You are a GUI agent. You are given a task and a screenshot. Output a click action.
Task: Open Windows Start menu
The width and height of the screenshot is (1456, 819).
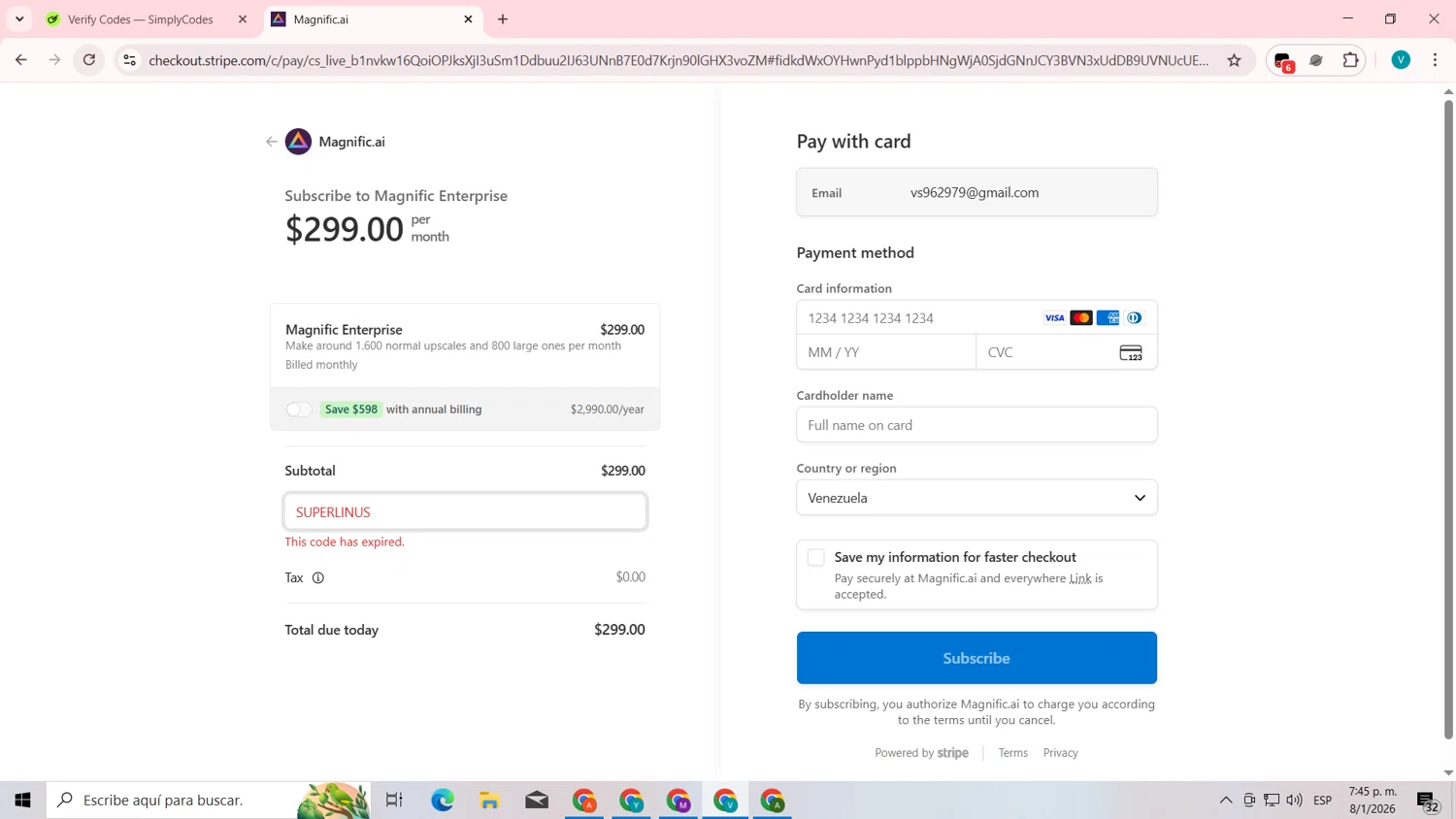pos(22,801)
